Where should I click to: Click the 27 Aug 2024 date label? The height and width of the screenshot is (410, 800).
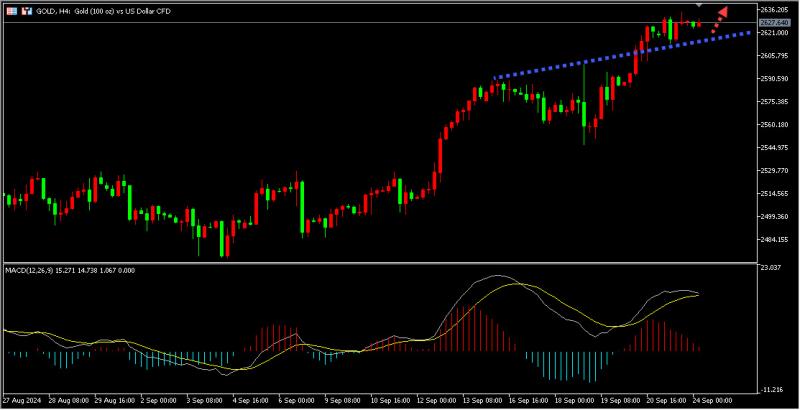tap(20, 399)
